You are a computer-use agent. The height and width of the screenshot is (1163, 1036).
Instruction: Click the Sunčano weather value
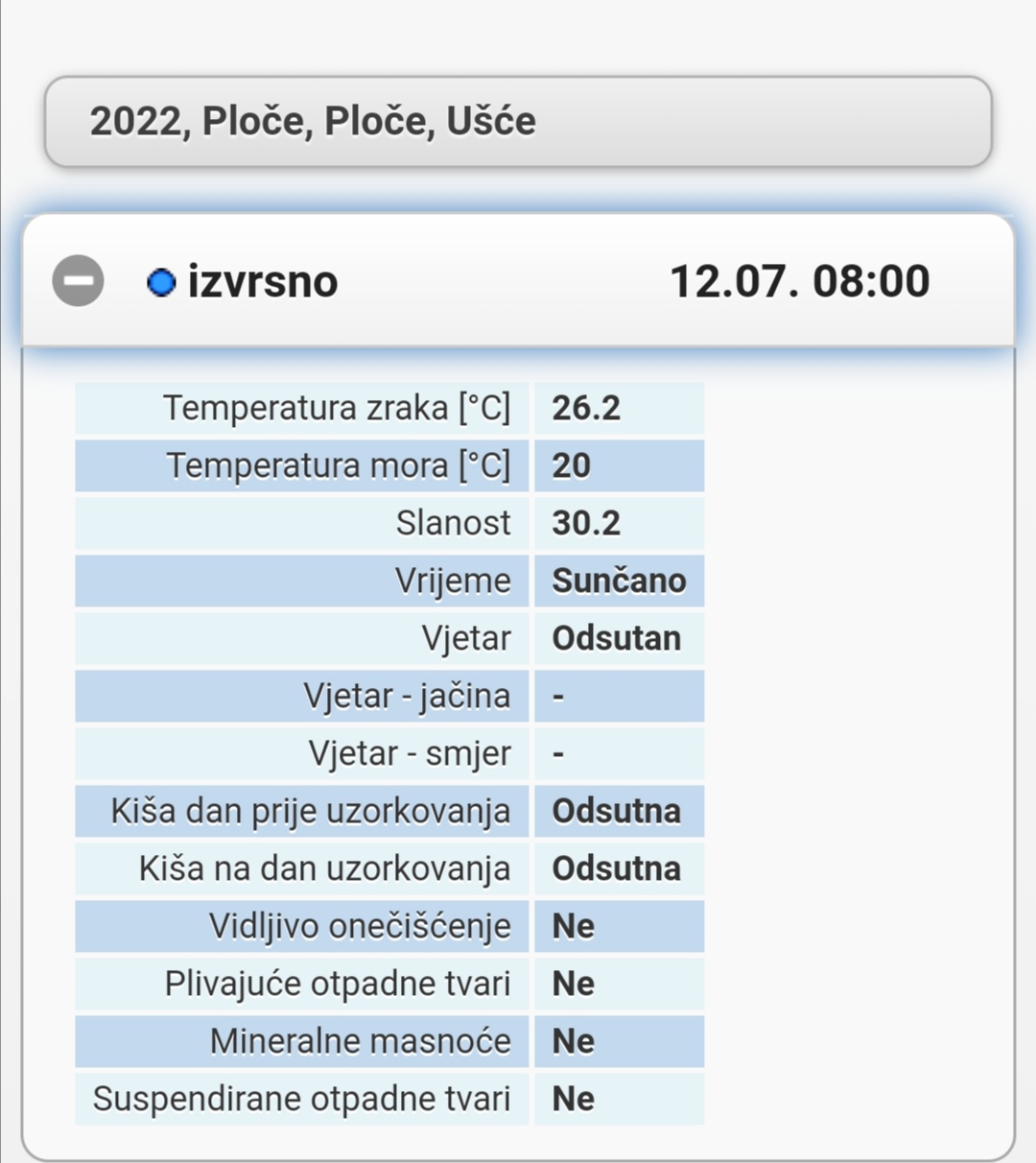coord(619,581)
